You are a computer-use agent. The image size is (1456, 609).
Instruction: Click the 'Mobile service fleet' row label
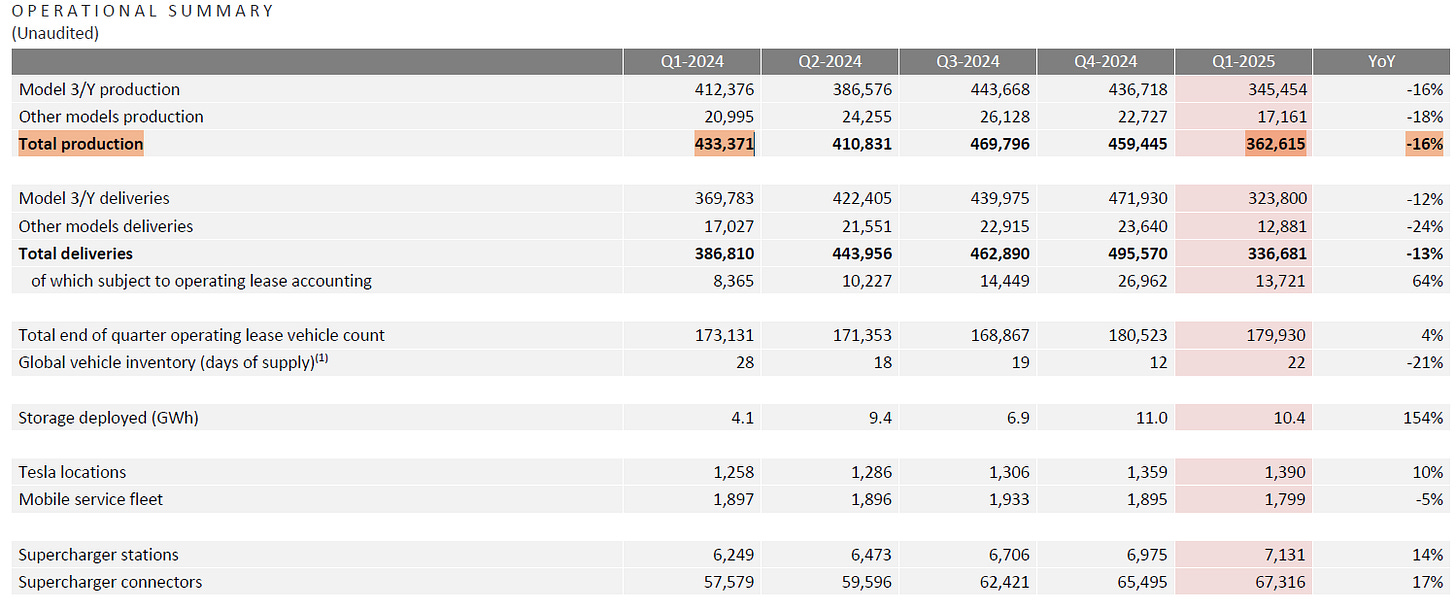point(90,499)
